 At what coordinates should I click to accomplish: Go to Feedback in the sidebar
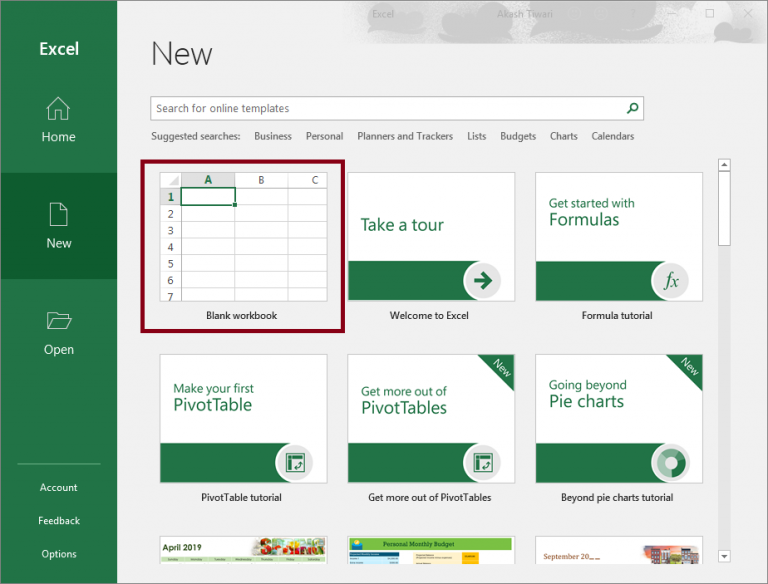(x=58, y=520)
